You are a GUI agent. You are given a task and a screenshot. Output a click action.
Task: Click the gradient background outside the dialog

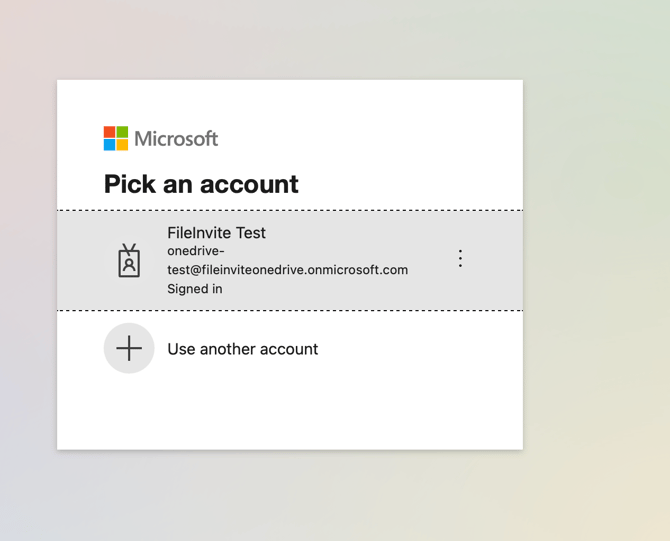pos(600,300)
